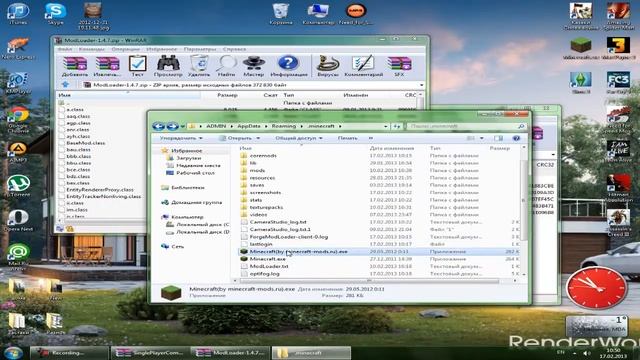Screen dimensions: 640x360
Task: Open Команды menu in WinRAR
Action: point(91,49)
